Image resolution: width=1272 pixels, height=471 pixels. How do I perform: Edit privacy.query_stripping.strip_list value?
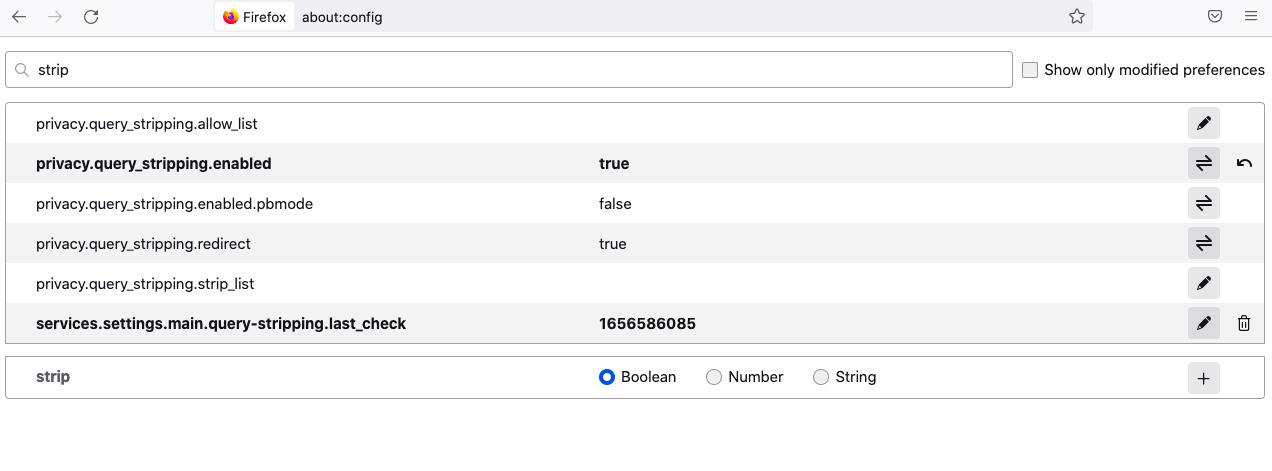tap(1204, 283)
